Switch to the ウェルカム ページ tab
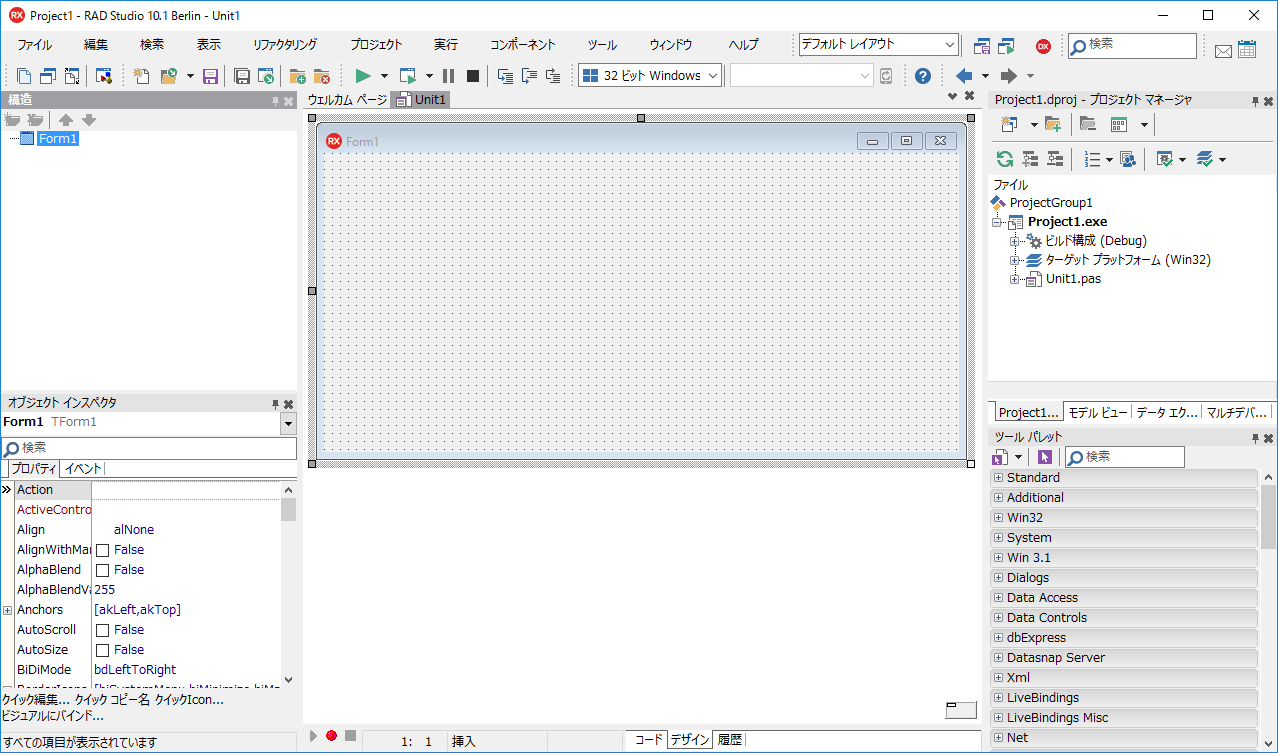Image resolution: width=1278 pixels, height=753 pixels. pos(347,100)
